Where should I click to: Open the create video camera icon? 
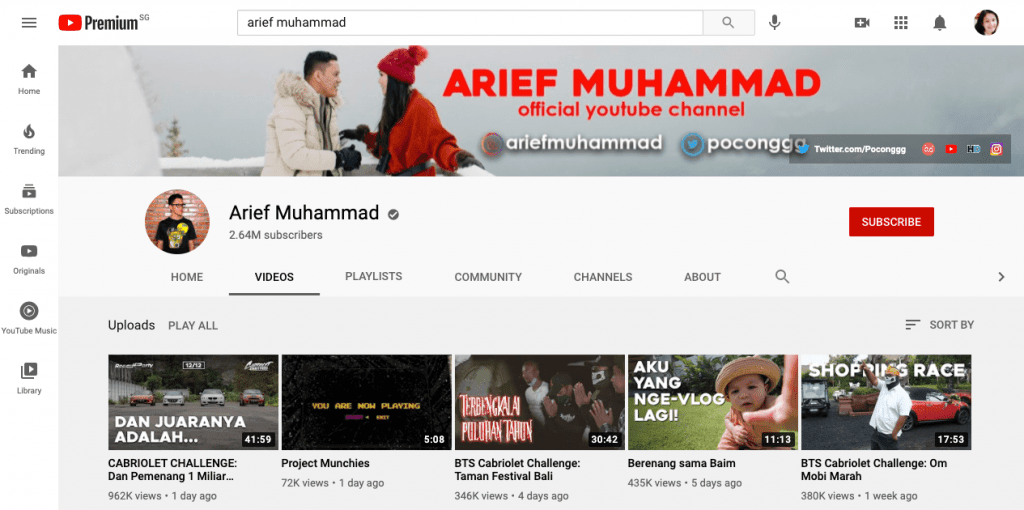tap(862, 23)
